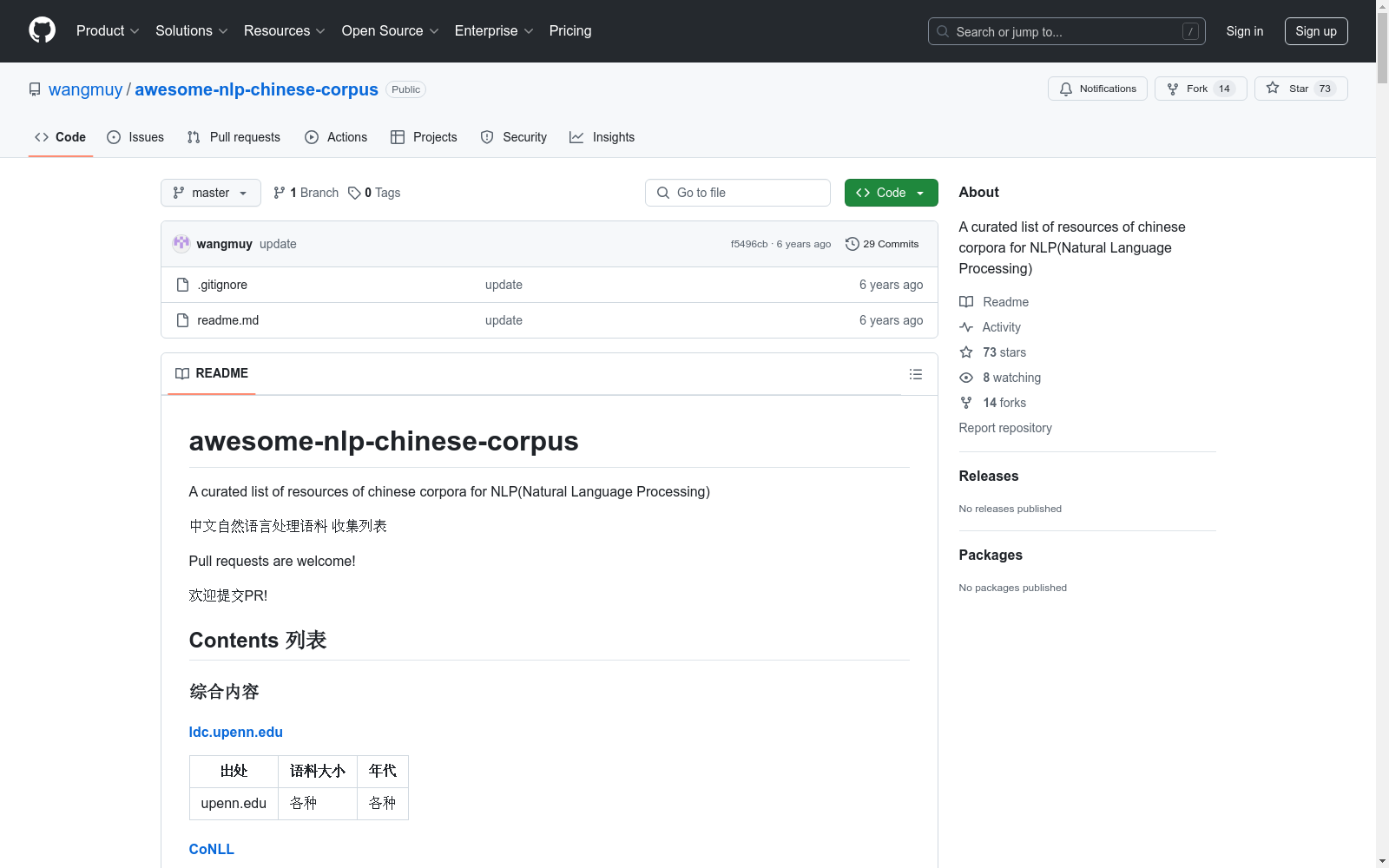The image size is (1389, 868).
Task: Click the readme.md file icon
Action: click(182, 320)
